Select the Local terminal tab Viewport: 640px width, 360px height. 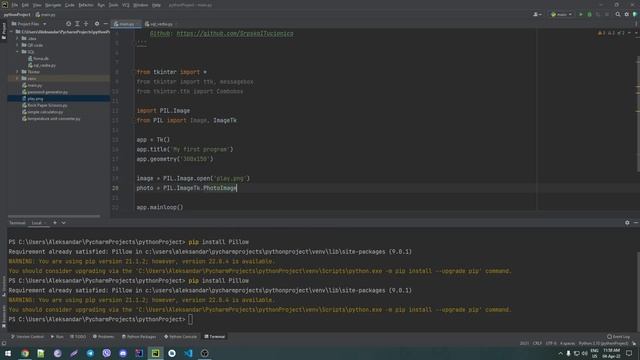click(37, 223)
